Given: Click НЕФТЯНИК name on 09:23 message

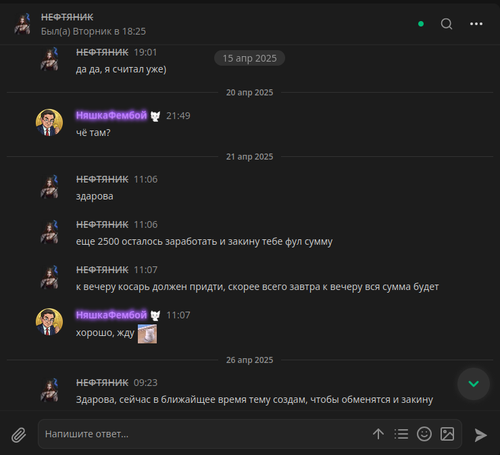Looking at the screenshot, I should coord(102,382).
